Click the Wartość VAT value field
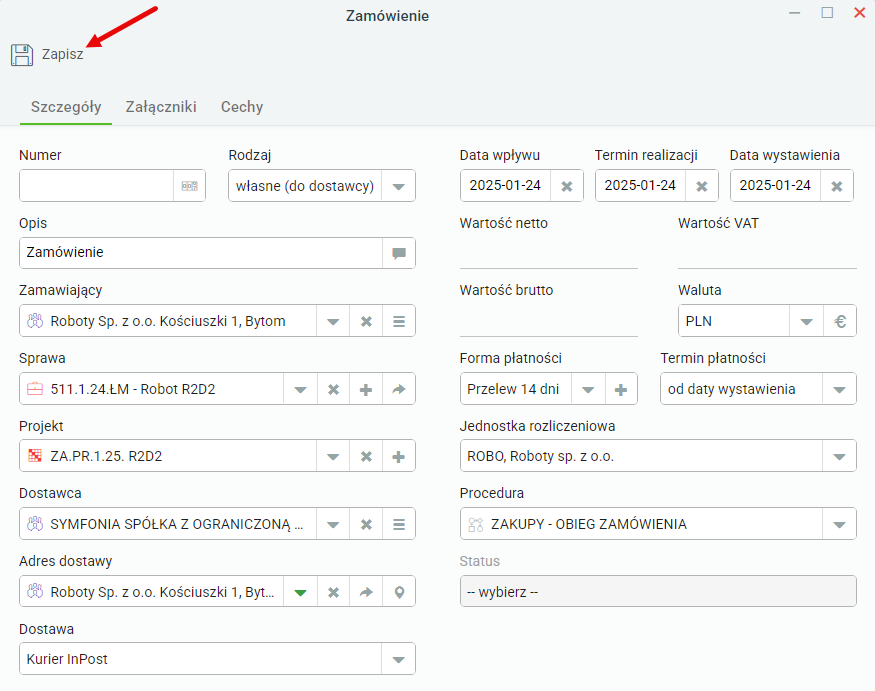 [x=767, y=253]
